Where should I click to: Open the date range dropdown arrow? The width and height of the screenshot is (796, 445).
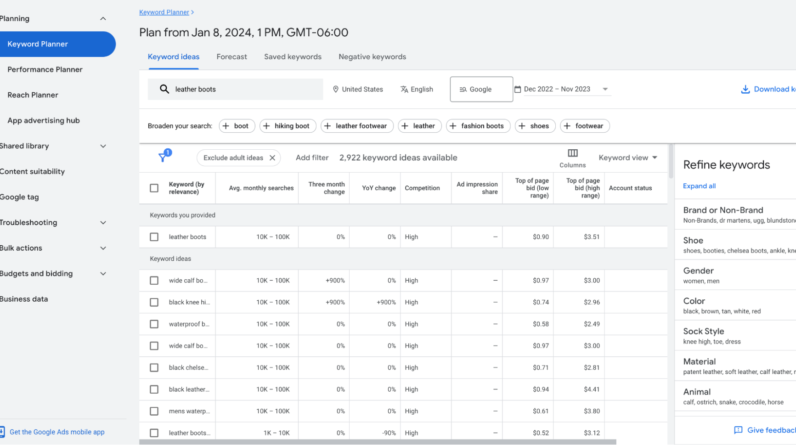tap(605, 89)
